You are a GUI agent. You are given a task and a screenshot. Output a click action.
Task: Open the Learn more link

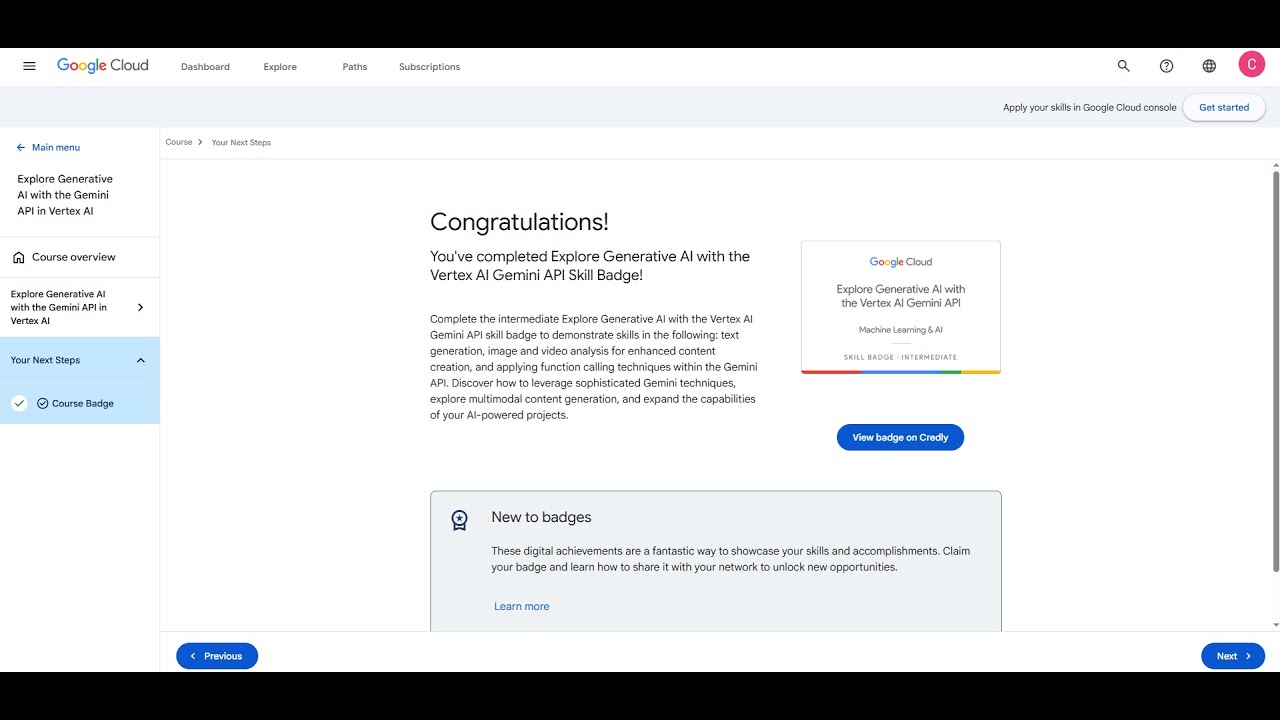tap(521, 606)
